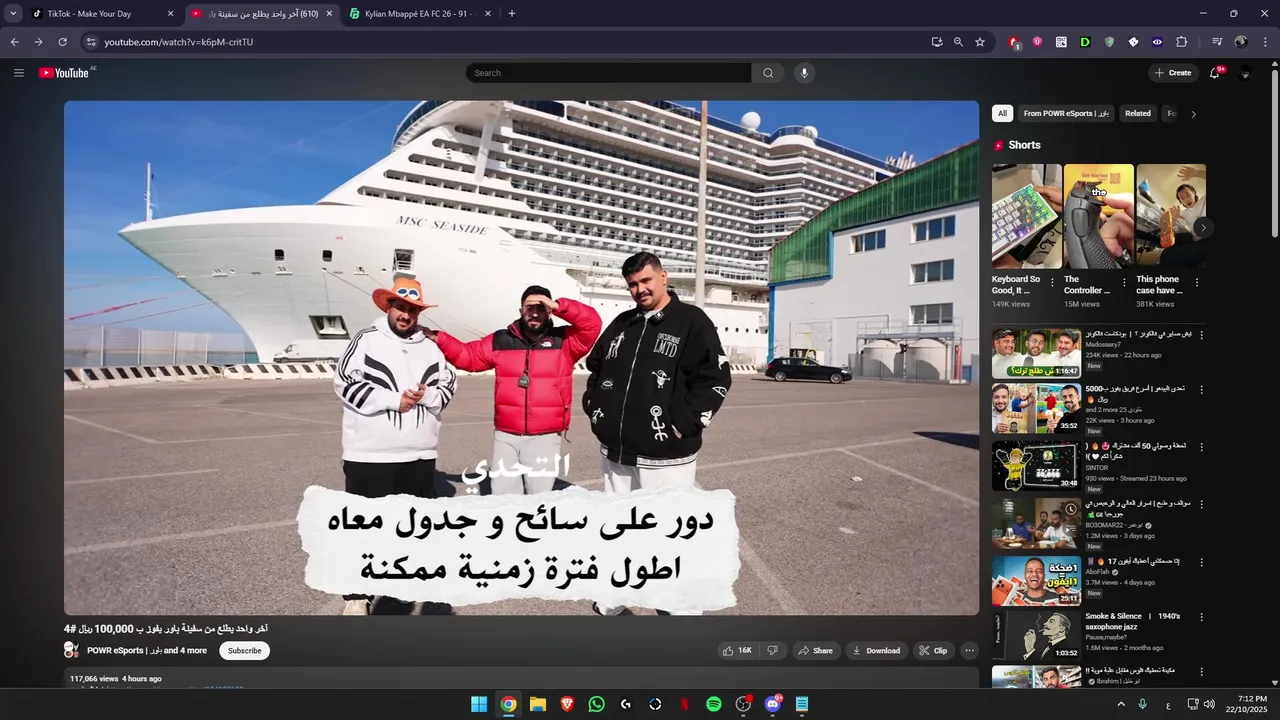The width and height of the screenshot is (1280, 720).
Task: Click the YouTube search magnifier button
Action: coord(768,73)
